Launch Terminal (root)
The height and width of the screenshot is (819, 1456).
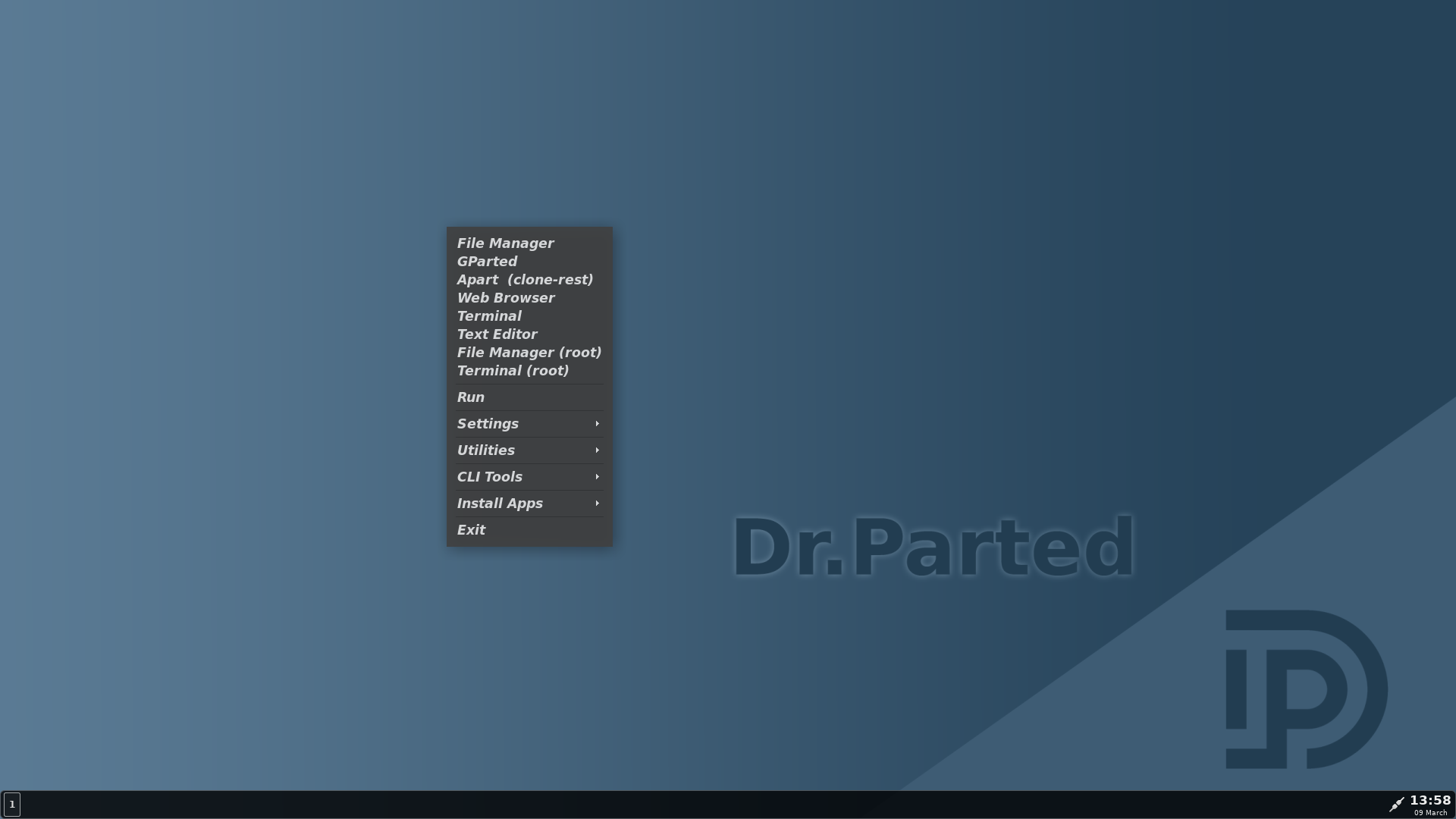529,371
